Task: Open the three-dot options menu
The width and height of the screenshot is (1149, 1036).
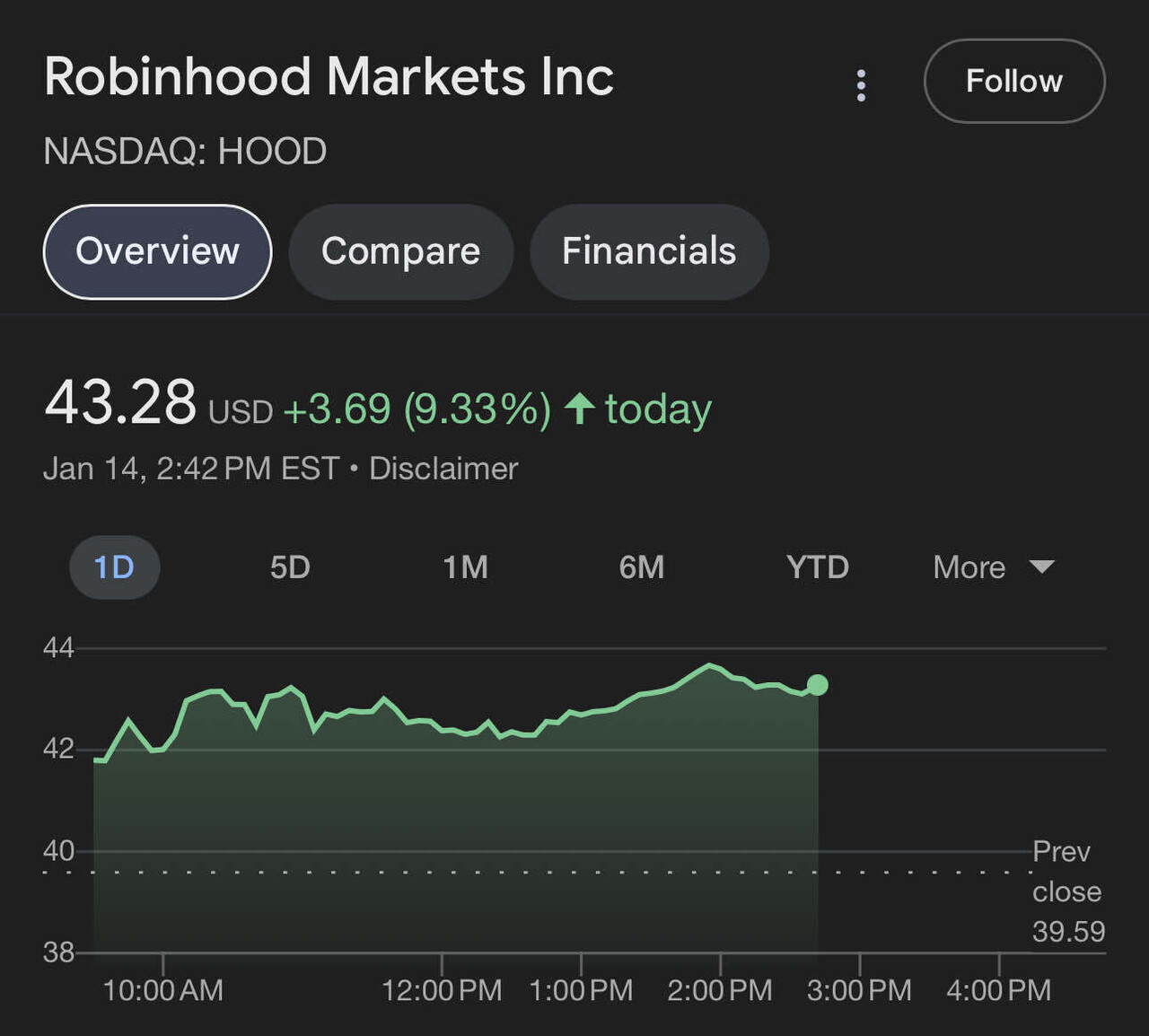Action: (861, 83)
